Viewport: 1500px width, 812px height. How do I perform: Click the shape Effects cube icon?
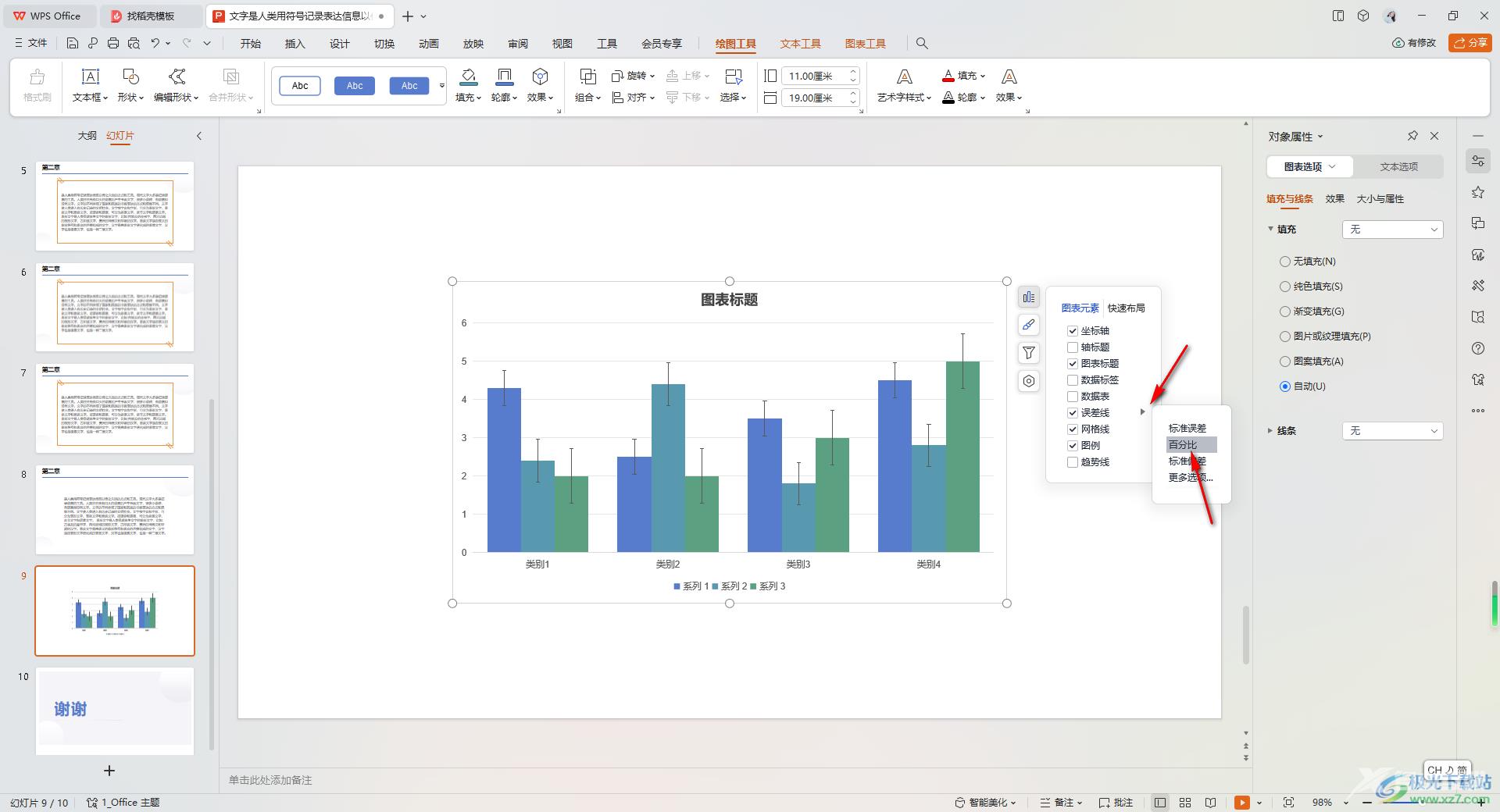click(x=540, y=77)
